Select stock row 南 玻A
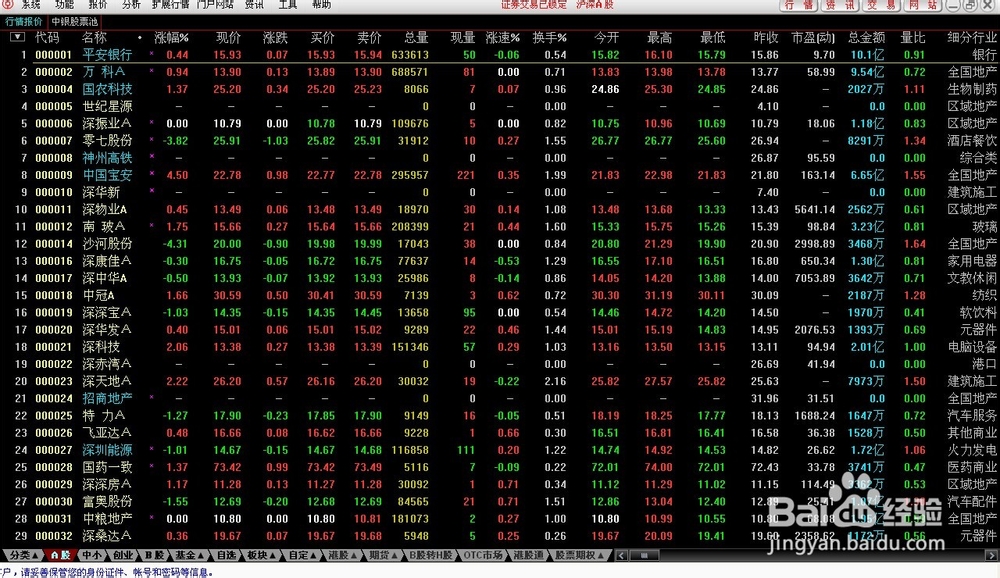The width and height of the screenshot is (1000, 578). (500, 226)
